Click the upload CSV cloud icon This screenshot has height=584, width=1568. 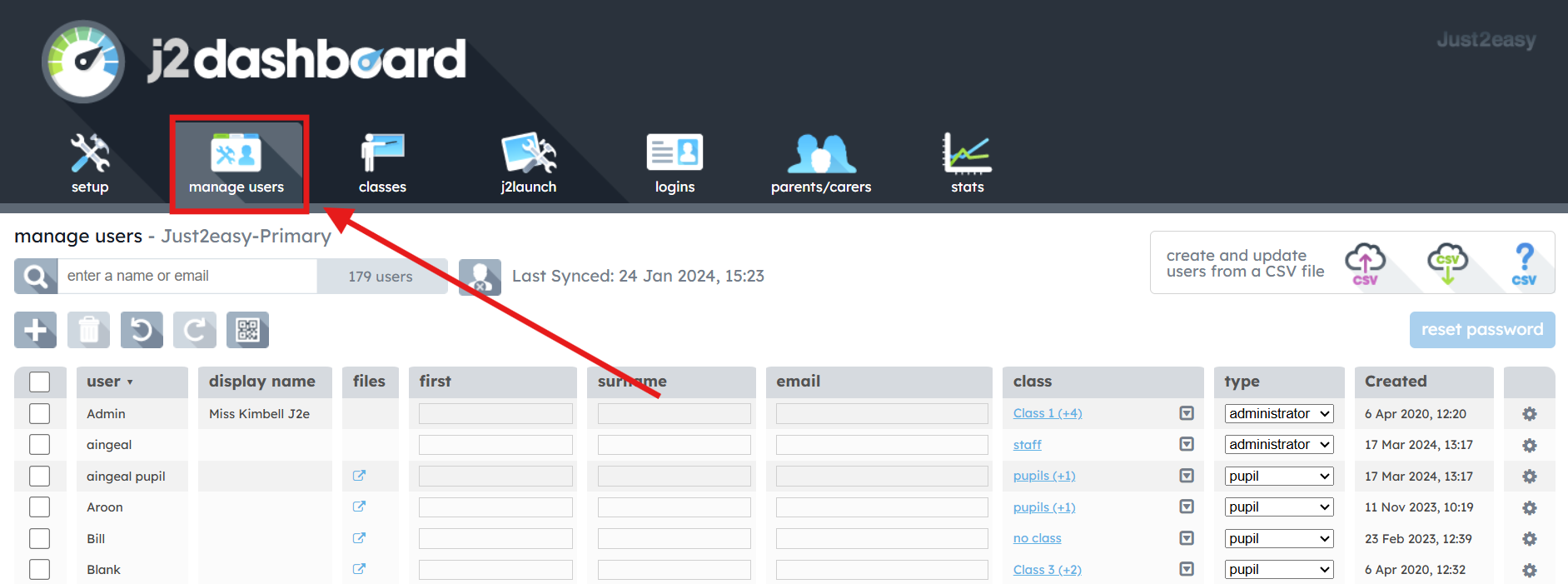[x=1366, y=263]
